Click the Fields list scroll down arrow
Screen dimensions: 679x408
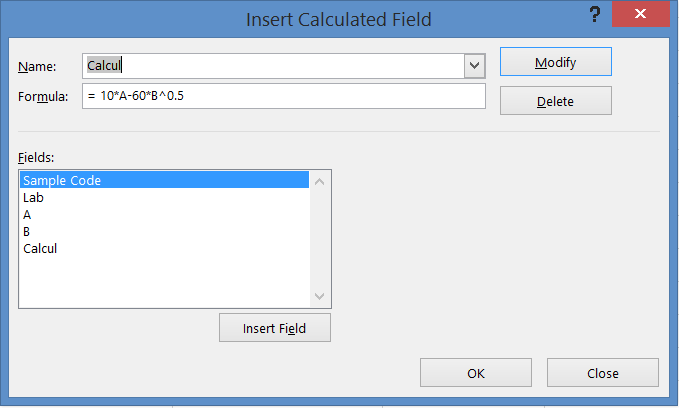pyautogui.click(x=320, y=297)
